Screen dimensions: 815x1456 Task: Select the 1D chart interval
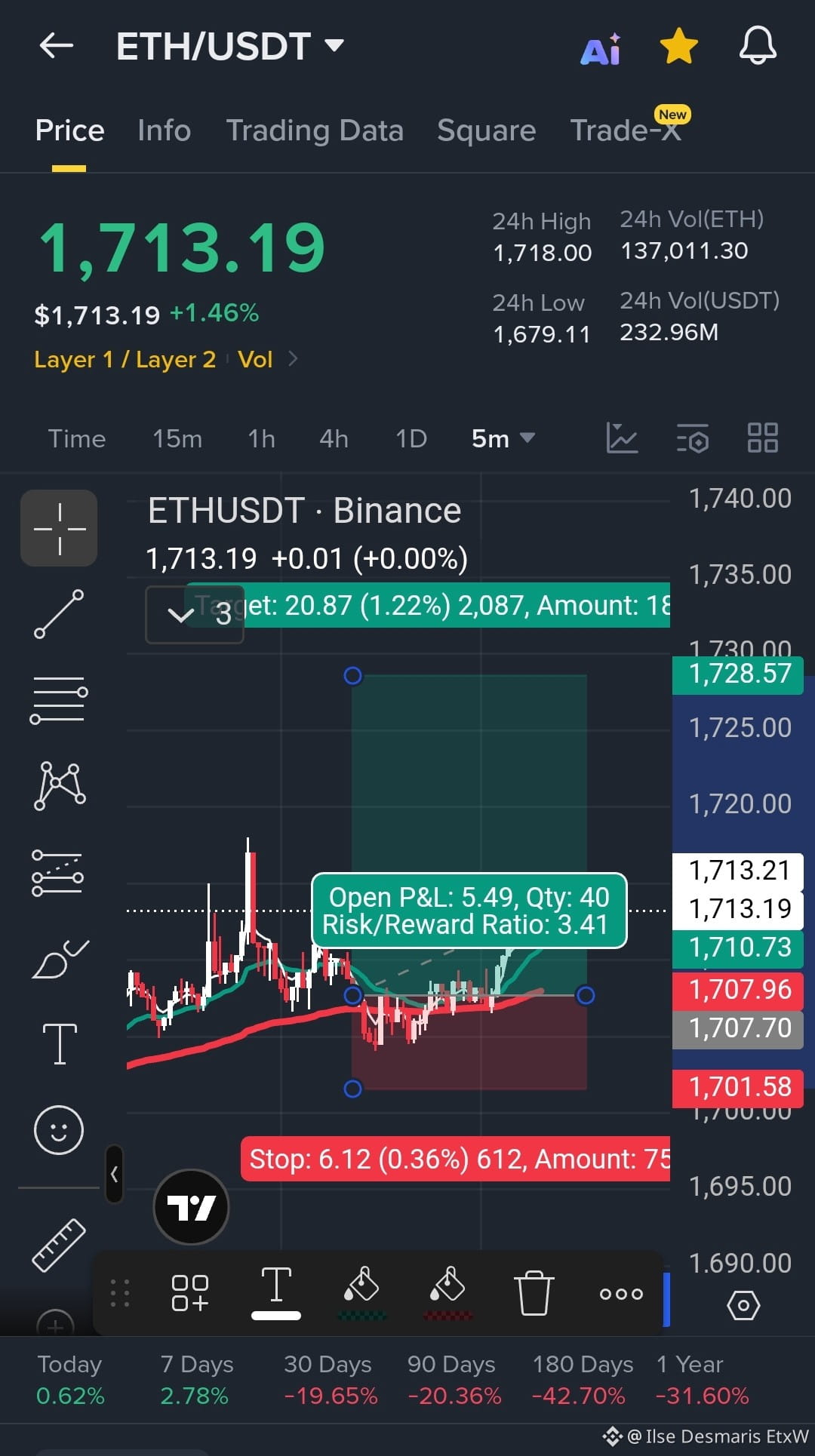point(411,438)
